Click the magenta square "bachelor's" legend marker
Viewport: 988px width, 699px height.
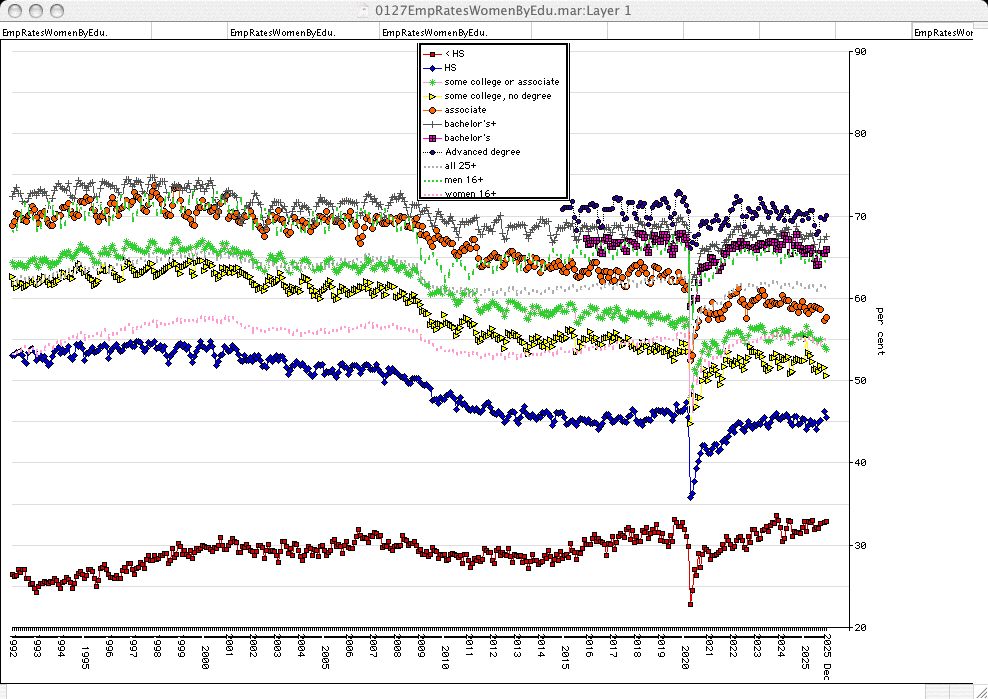431,138
